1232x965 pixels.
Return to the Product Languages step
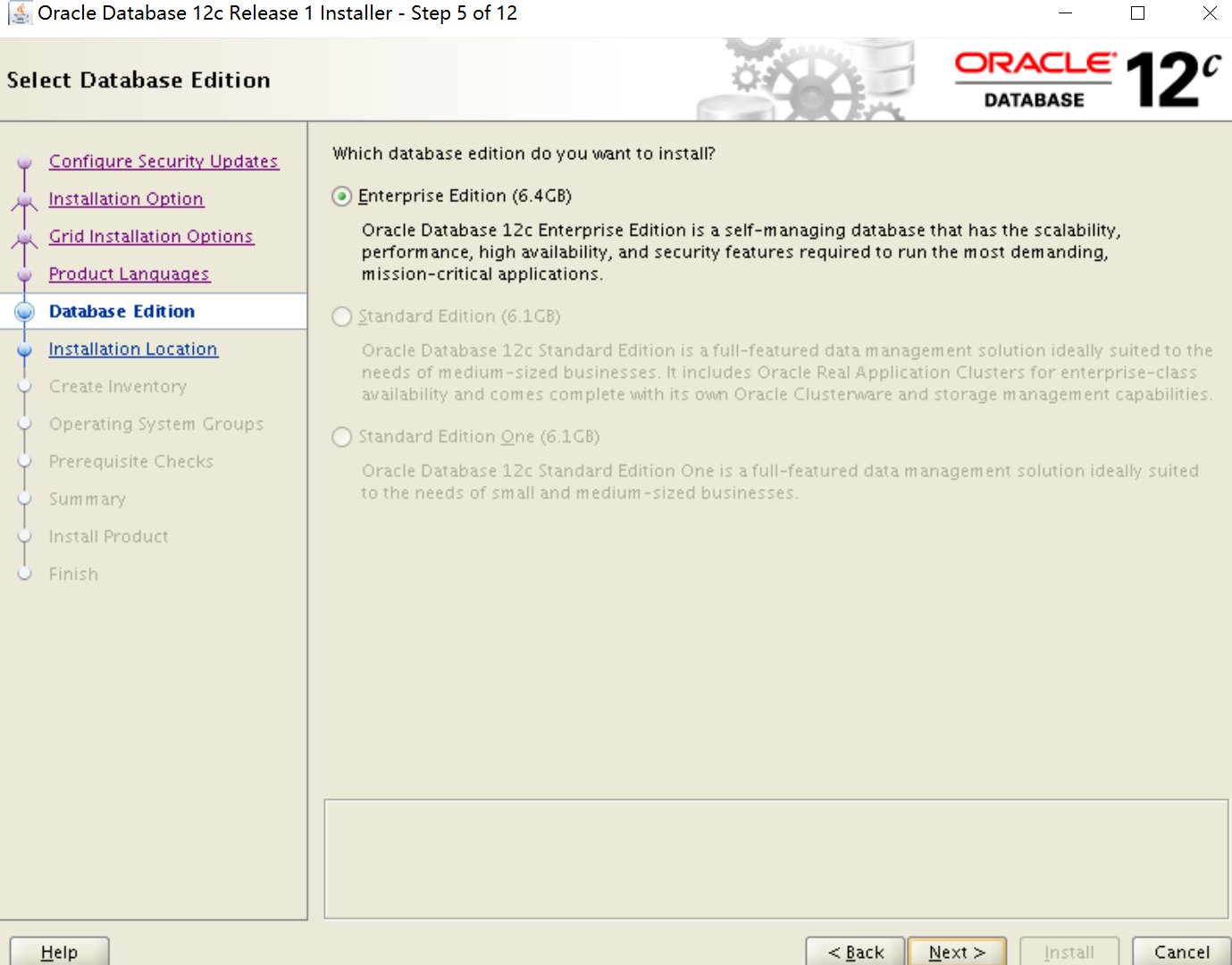[129, 273]
